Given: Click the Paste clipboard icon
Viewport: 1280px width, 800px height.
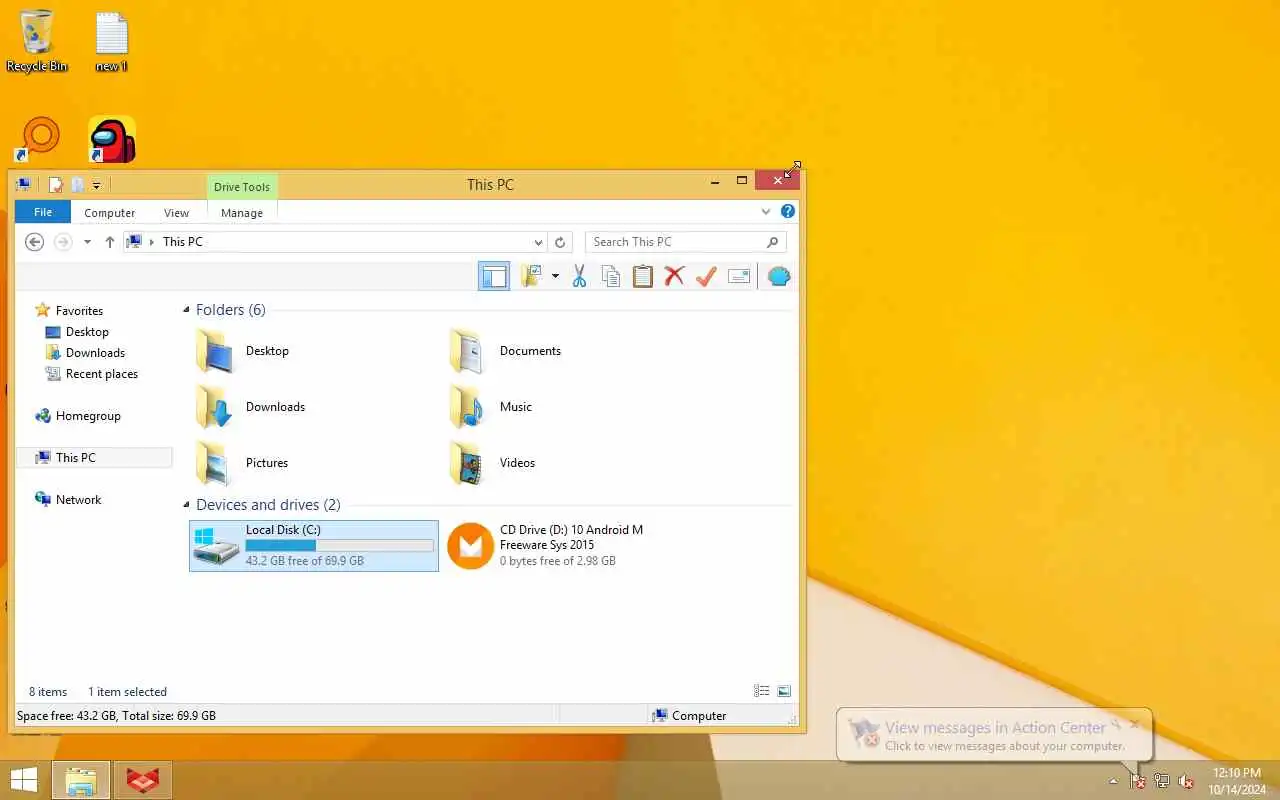Looking at the screenshot, I should coord(642,277).
